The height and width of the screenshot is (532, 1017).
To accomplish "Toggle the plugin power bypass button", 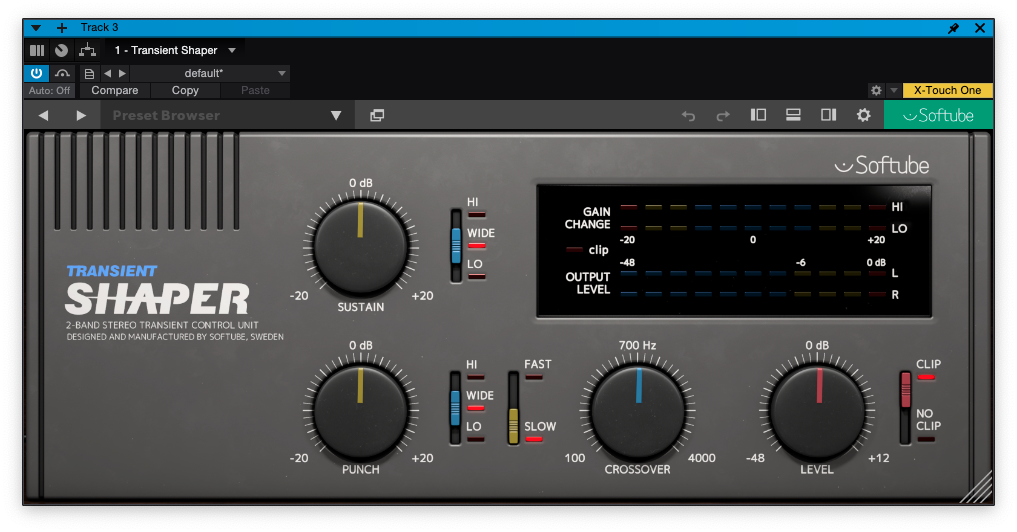I will click(x=36, y=73).
